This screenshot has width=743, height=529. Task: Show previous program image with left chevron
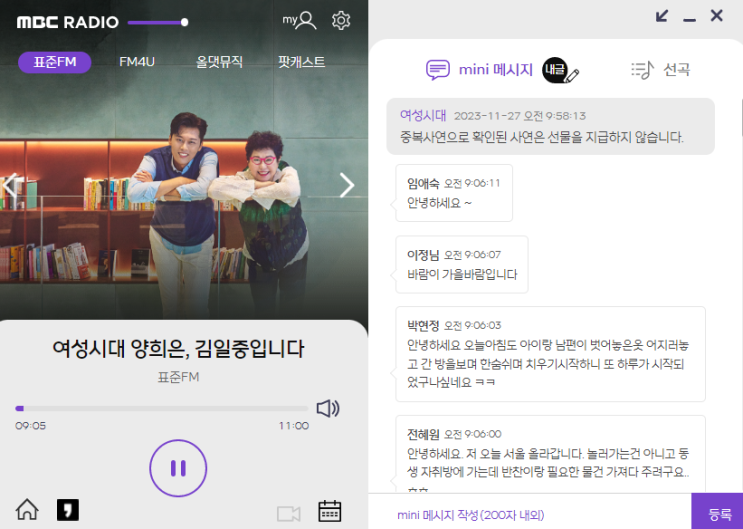click(9, 185)
